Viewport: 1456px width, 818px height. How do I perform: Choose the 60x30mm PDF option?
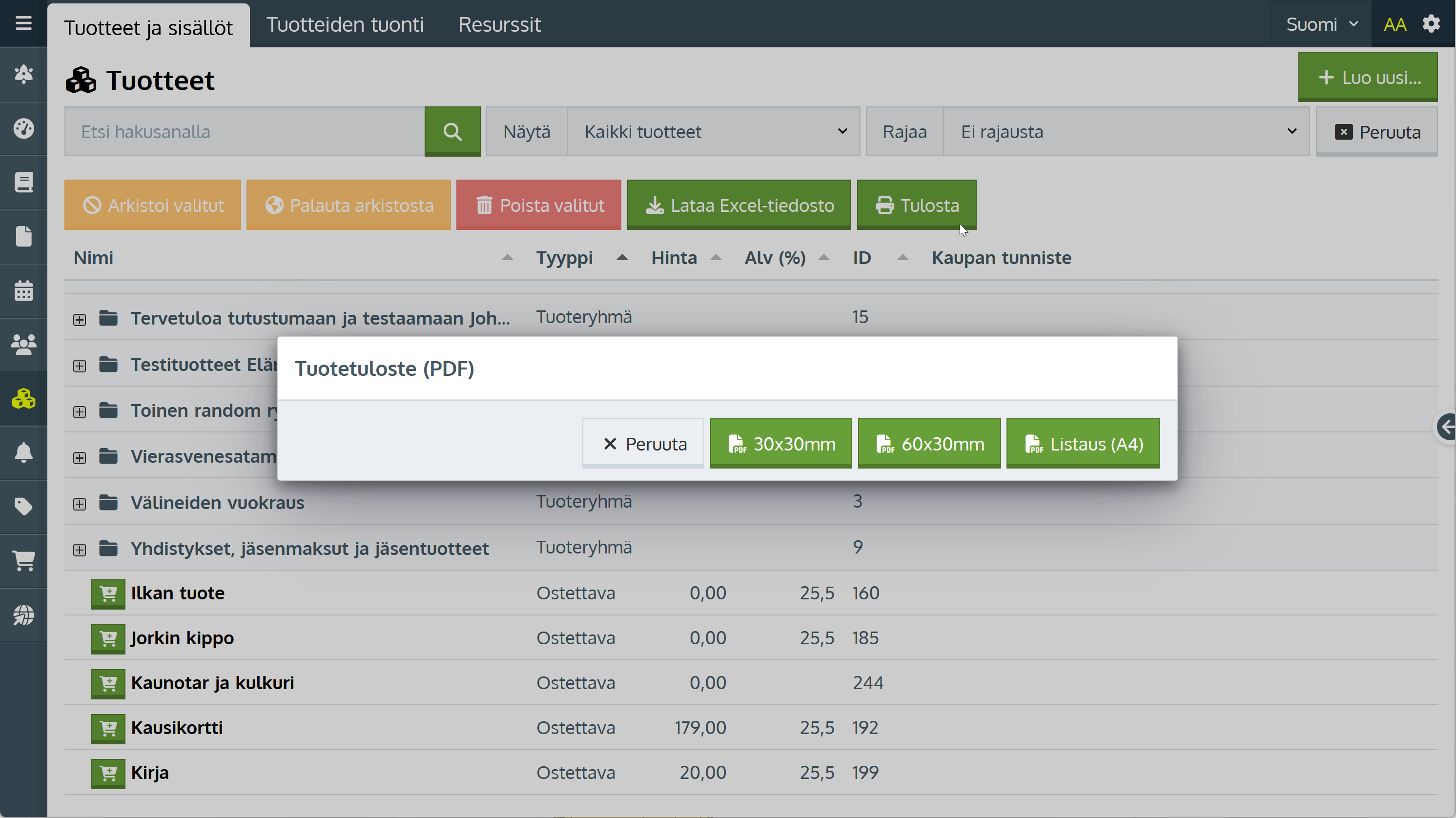click(929, 444)
